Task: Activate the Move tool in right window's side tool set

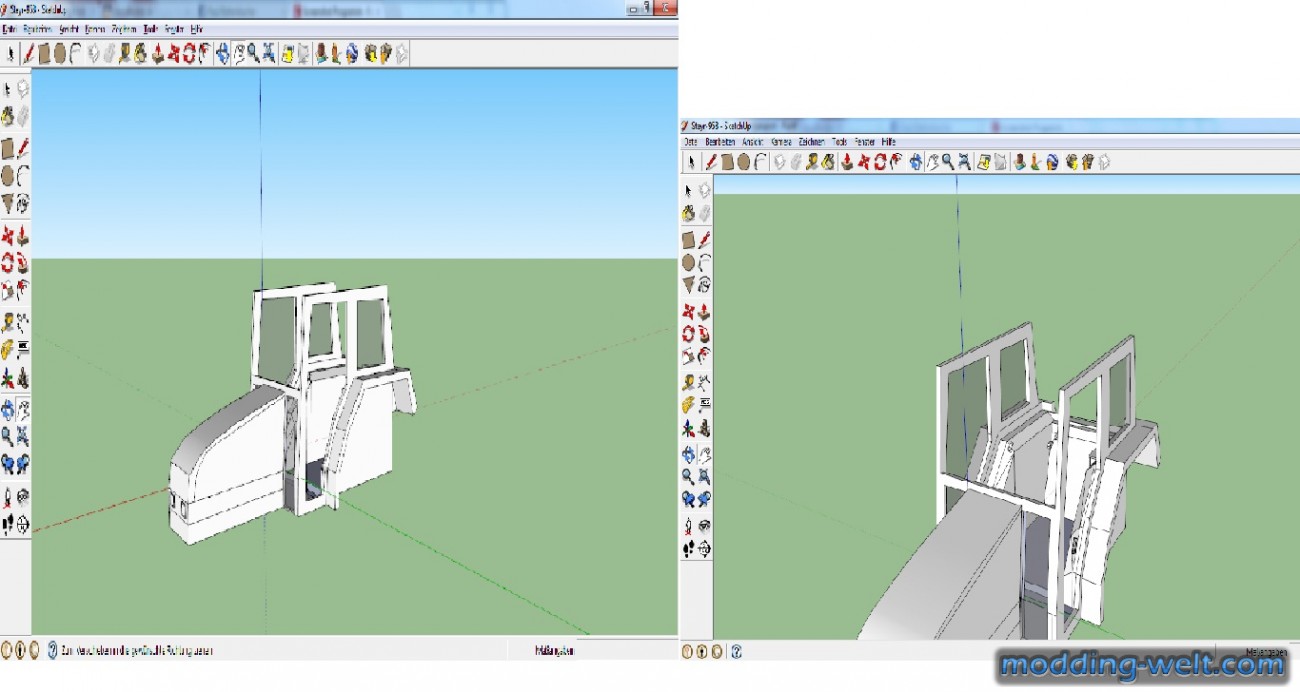Action: click(688, 312)
